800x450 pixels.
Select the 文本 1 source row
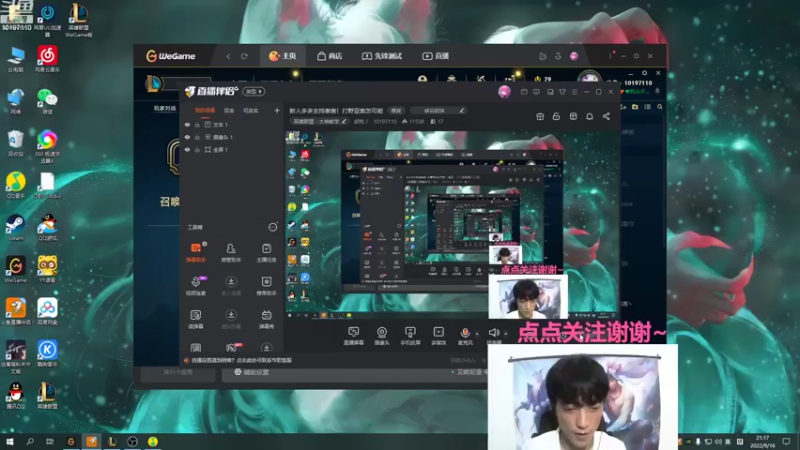[232, 124]
